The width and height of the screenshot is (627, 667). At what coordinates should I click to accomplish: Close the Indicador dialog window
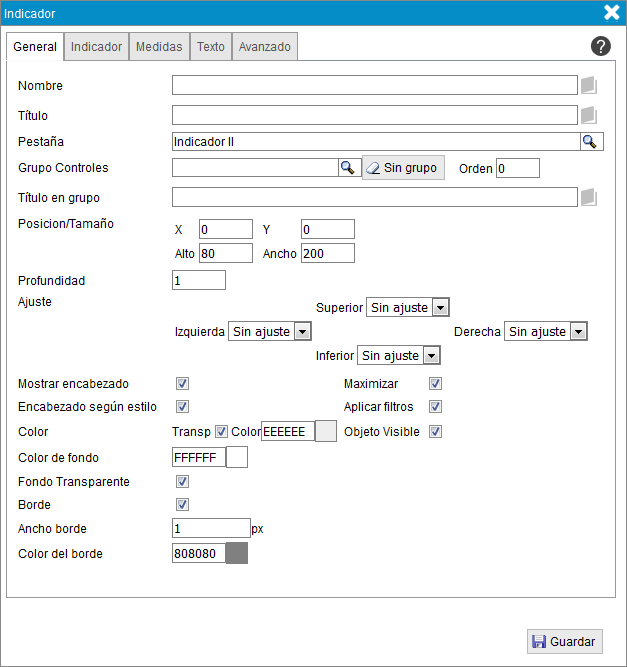(612, 13)
